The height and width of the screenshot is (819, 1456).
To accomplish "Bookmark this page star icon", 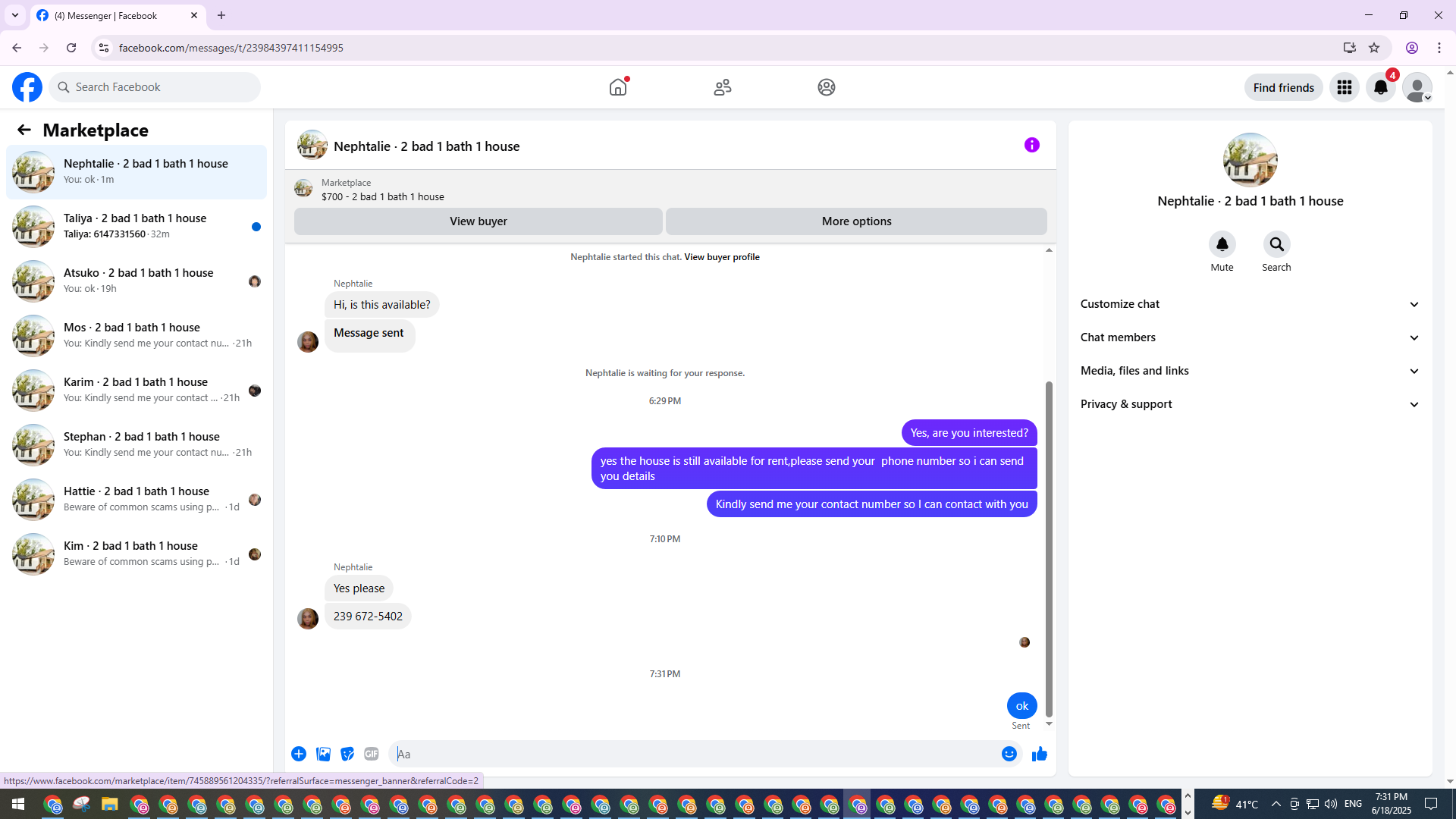I will 1374,48.
